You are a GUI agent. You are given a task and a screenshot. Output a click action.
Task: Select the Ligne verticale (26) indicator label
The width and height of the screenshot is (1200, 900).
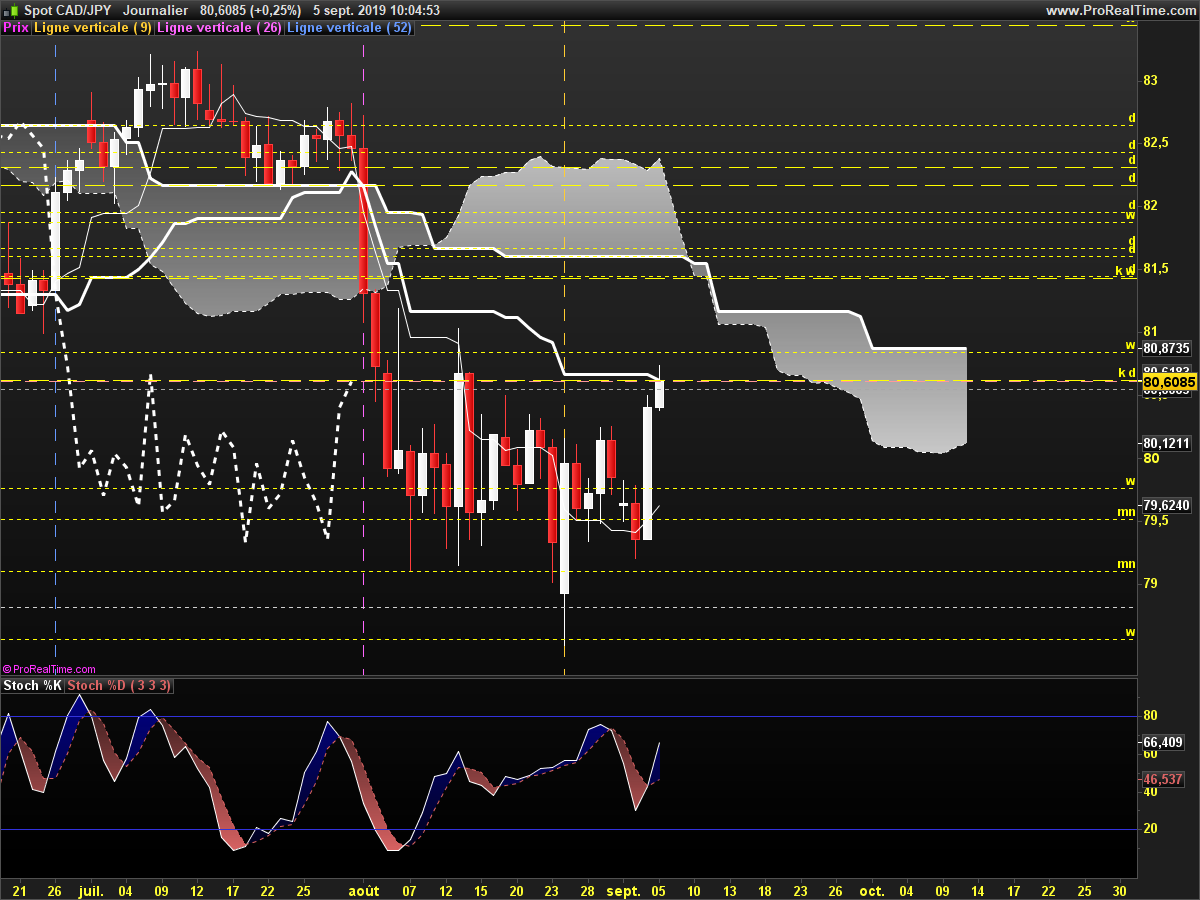[220, 28]
